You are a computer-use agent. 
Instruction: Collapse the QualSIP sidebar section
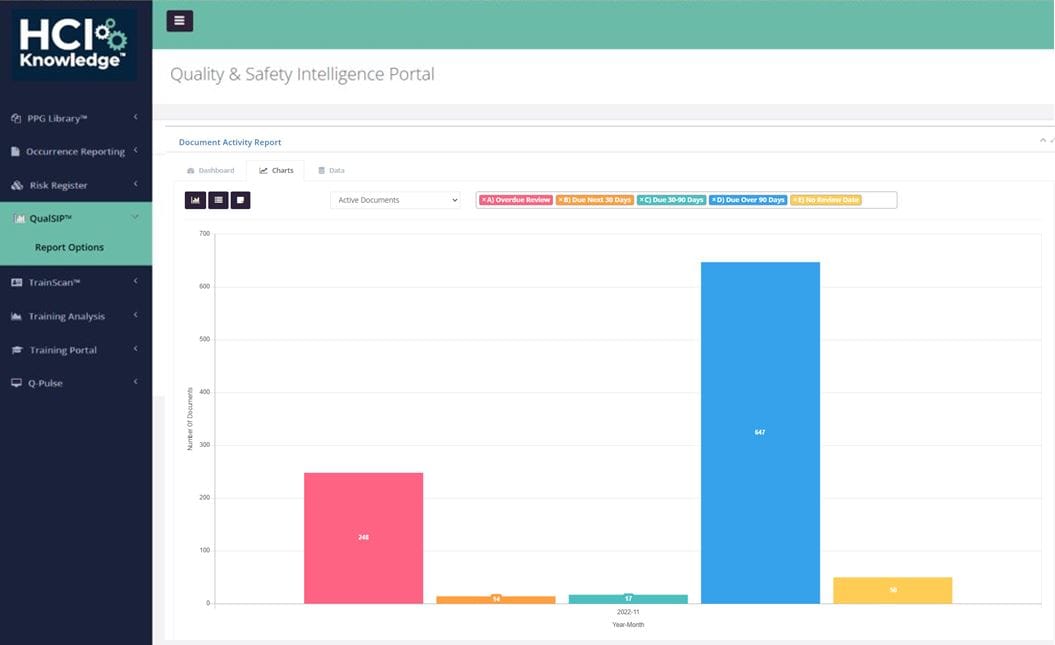tap(135, 217)
